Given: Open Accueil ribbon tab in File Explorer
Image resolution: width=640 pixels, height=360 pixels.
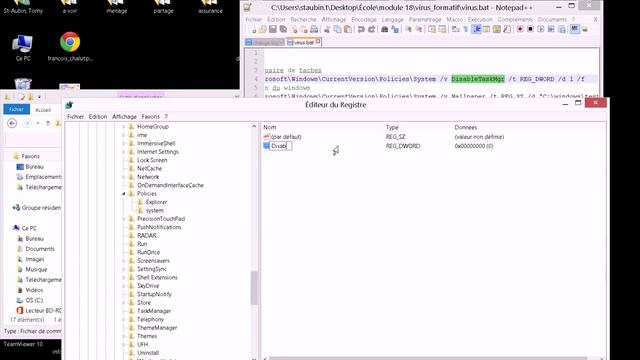Looking at the screenshot, I should pos(43,110).
